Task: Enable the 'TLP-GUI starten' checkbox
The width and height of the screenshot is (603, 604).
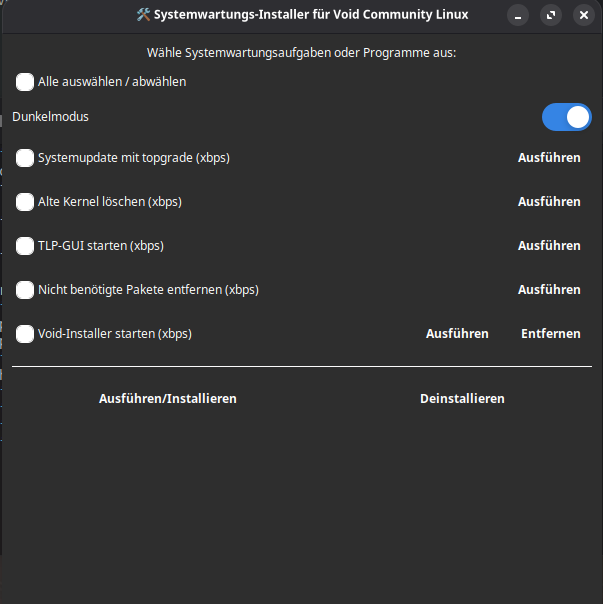Action: click(25, 246)
